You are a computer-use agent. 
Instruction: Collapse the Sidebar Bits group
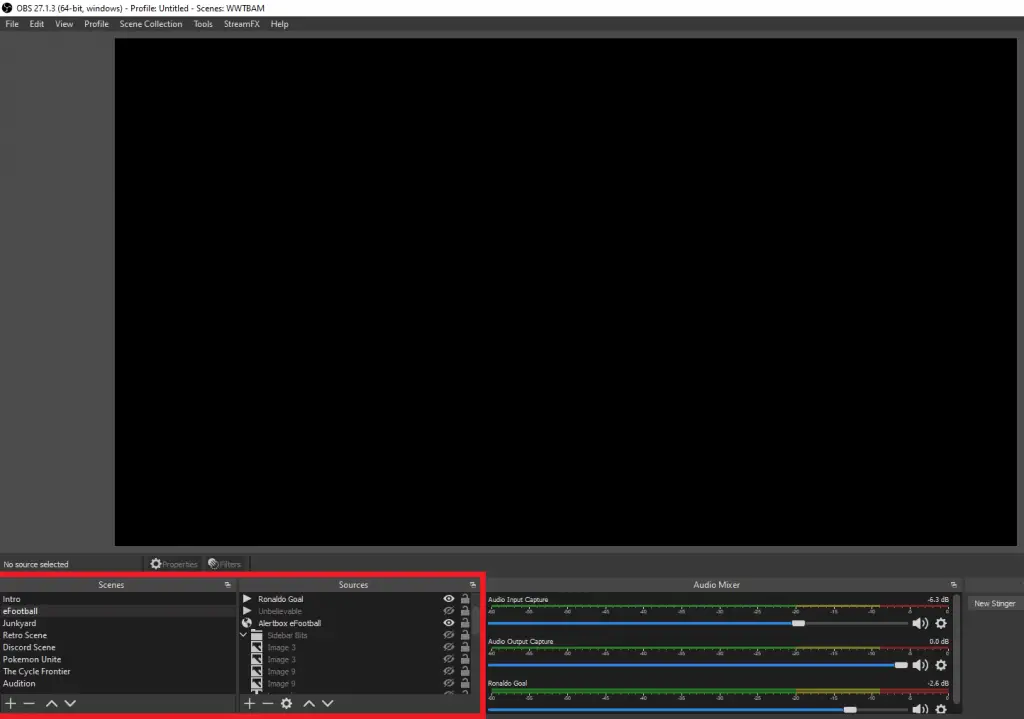tap(244, 635)
